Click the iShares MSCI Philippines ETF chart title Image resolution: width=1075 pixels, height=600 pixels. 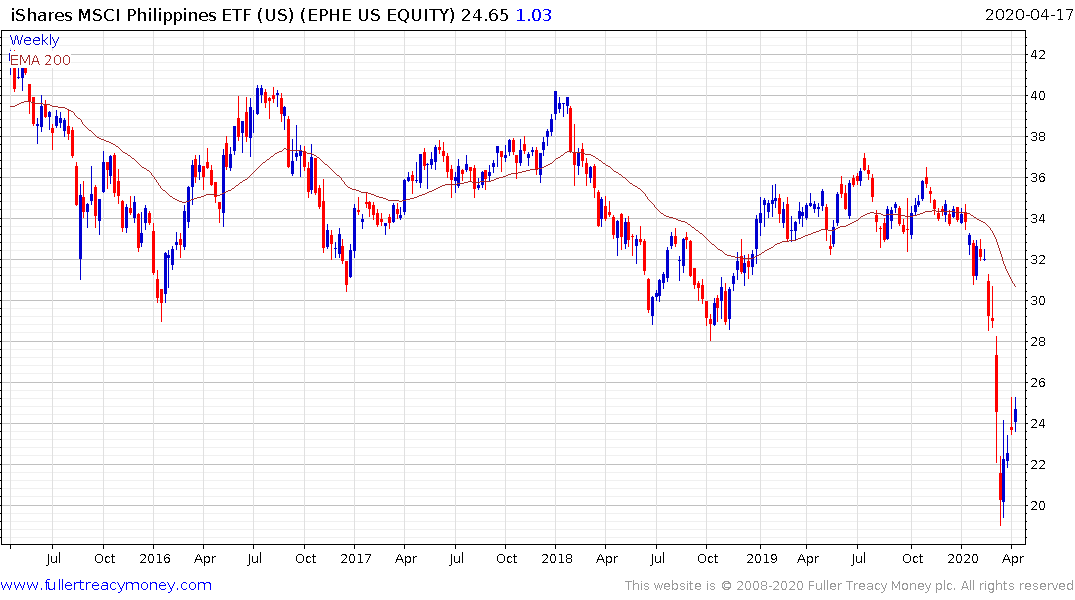point(232,15)
